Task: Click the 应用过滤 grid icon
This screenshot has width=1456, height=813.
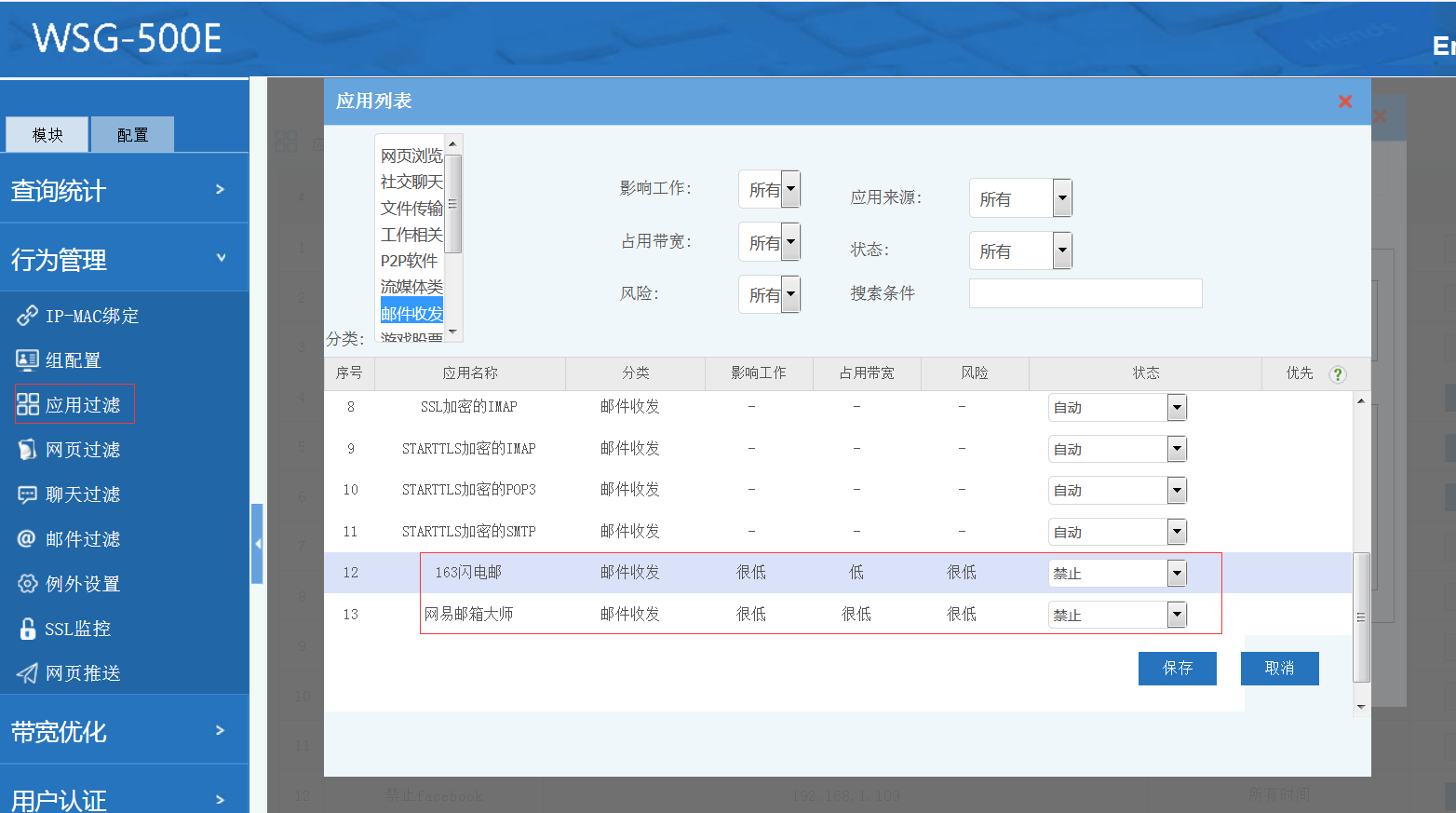Action: tap(28, 404)
